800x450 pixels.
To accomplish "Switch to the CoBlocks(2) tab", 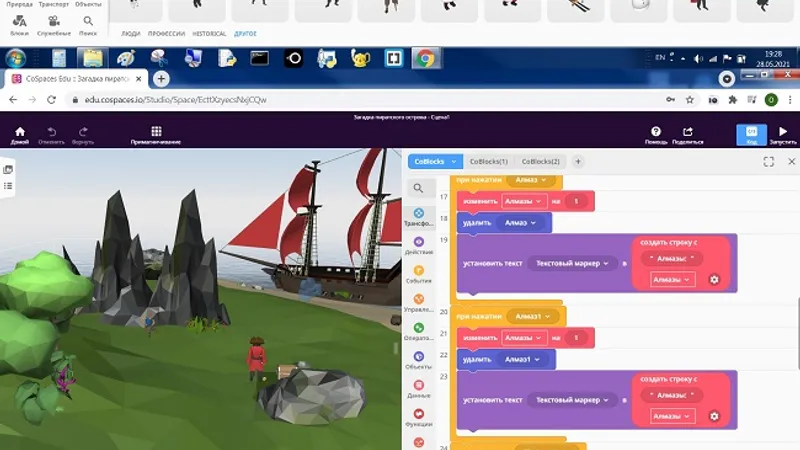I will pyautogui.click(x=541, y=161).
